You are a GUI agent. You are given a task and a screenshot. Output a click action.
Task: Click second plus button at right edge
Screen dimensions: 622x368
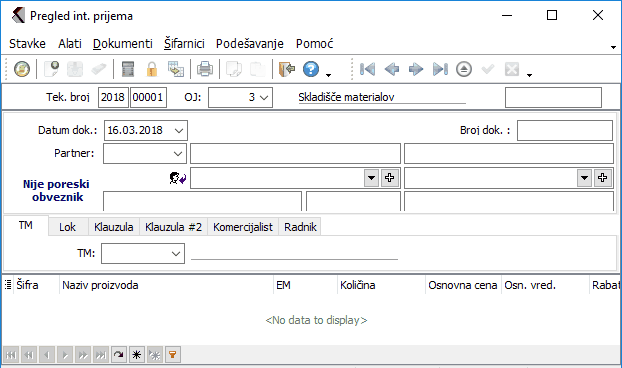pyautogui.click(x=603, y=178)
